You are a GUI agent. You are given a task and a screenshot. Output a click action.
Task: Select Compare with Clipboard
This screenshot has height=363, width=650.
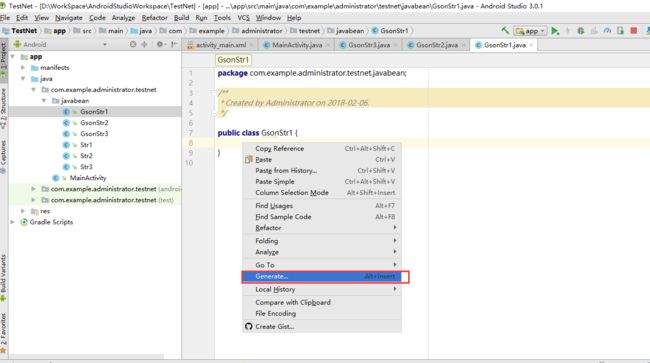pyautogui.click(x=322, y=302)
